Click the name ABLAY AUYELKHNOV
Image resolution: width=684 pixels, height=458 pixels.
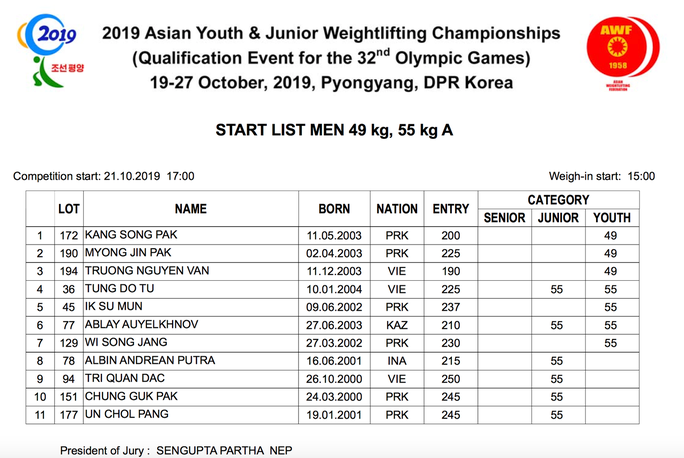pyautogui.click(x=142, y=325)
